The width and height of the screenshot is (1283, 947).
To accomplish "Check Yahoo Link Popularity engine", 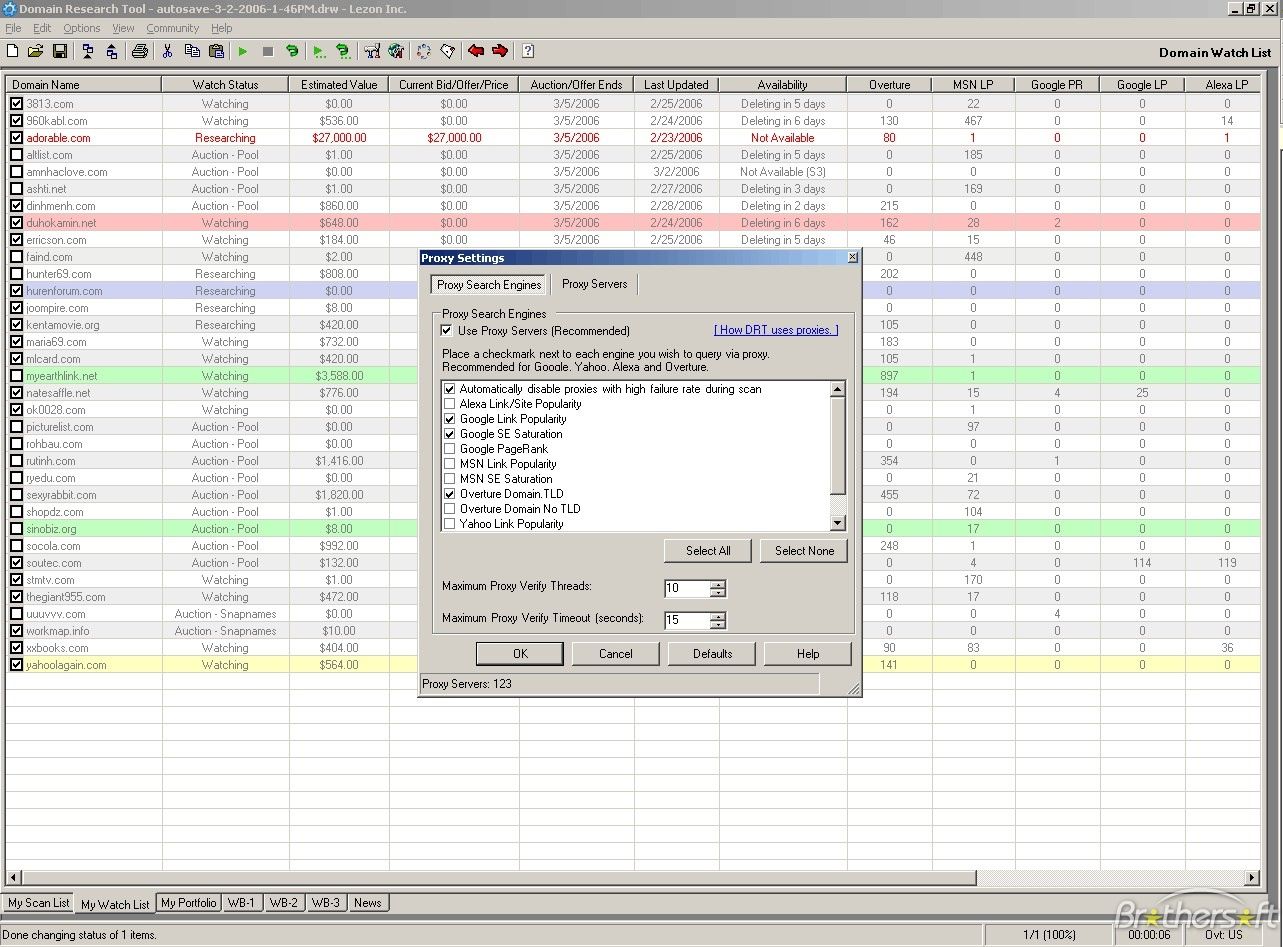I will click(x=450, y=524).
